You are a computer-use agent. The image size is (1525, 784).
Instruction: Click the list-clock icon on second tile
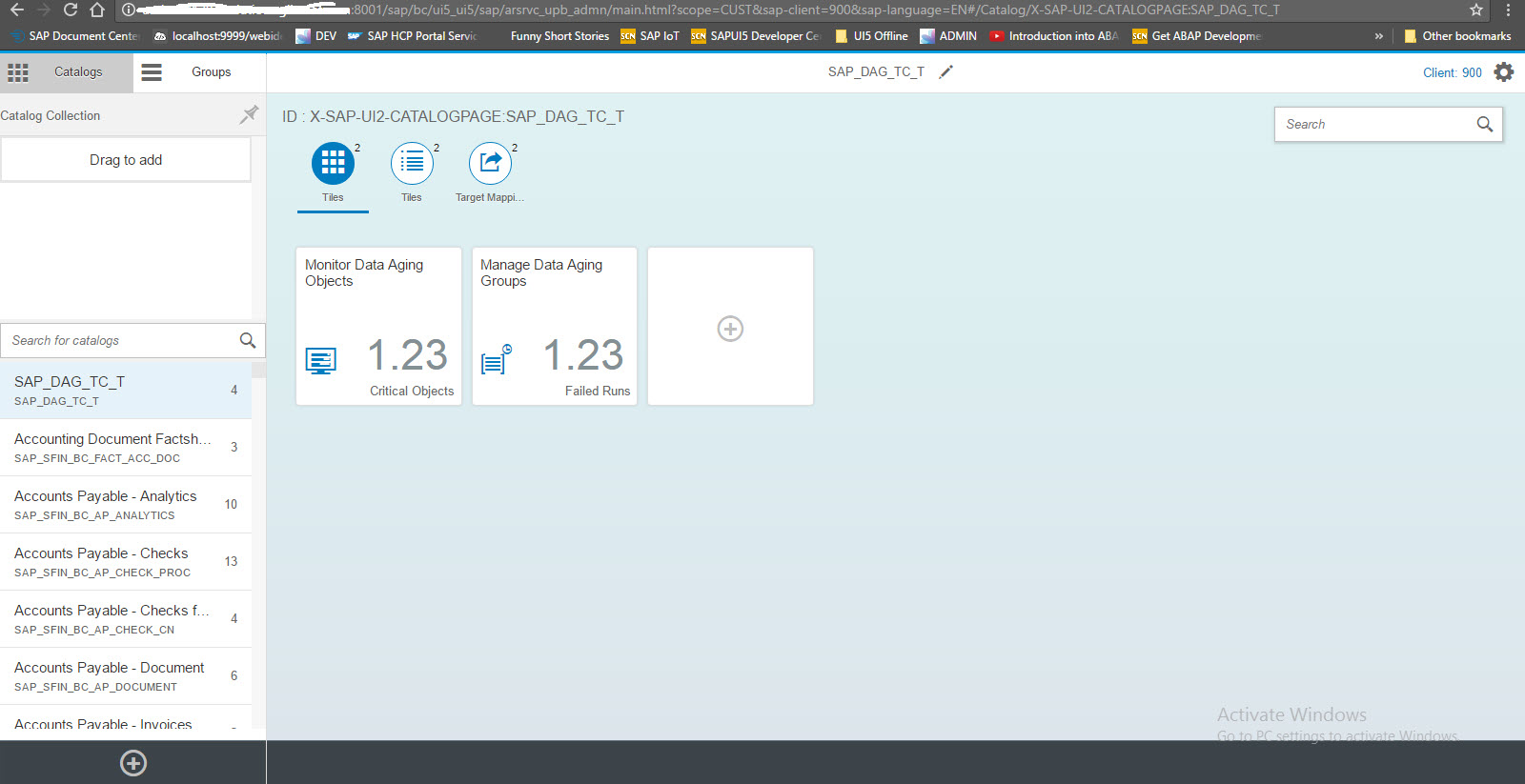[x=497, y=360]
